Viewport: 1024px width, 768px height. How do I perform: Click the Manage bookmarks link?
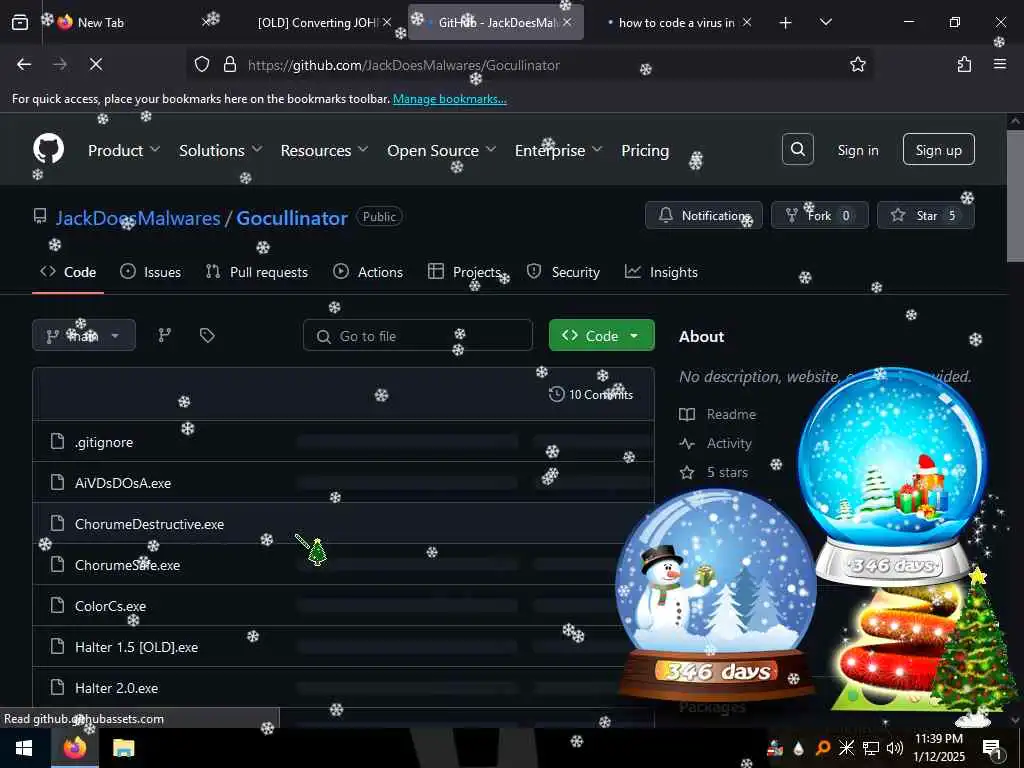449,99
